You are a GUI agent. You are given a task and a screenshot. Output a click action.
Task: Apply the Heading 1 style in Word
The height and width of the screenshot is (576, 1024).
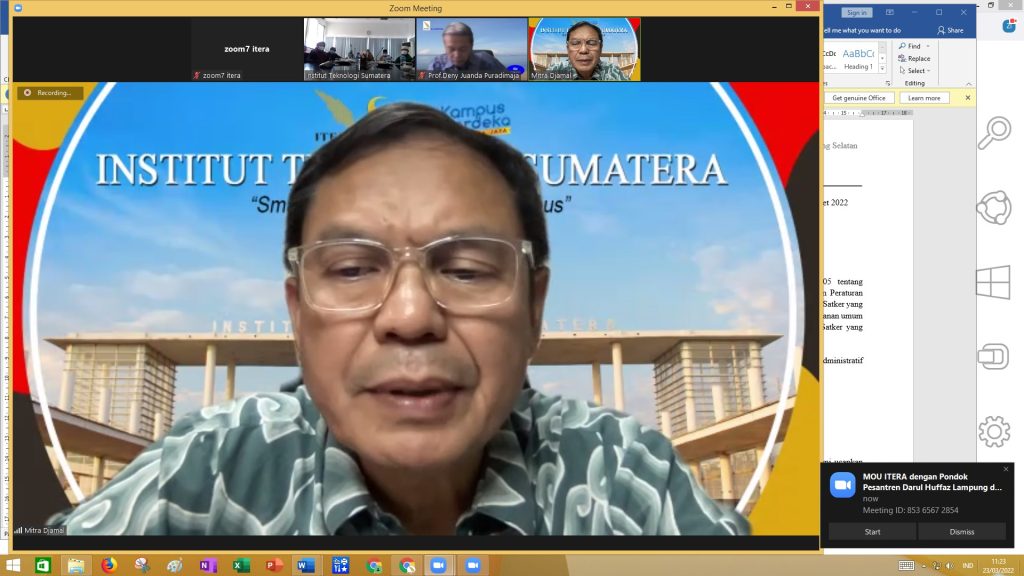(x=857, y=58)
